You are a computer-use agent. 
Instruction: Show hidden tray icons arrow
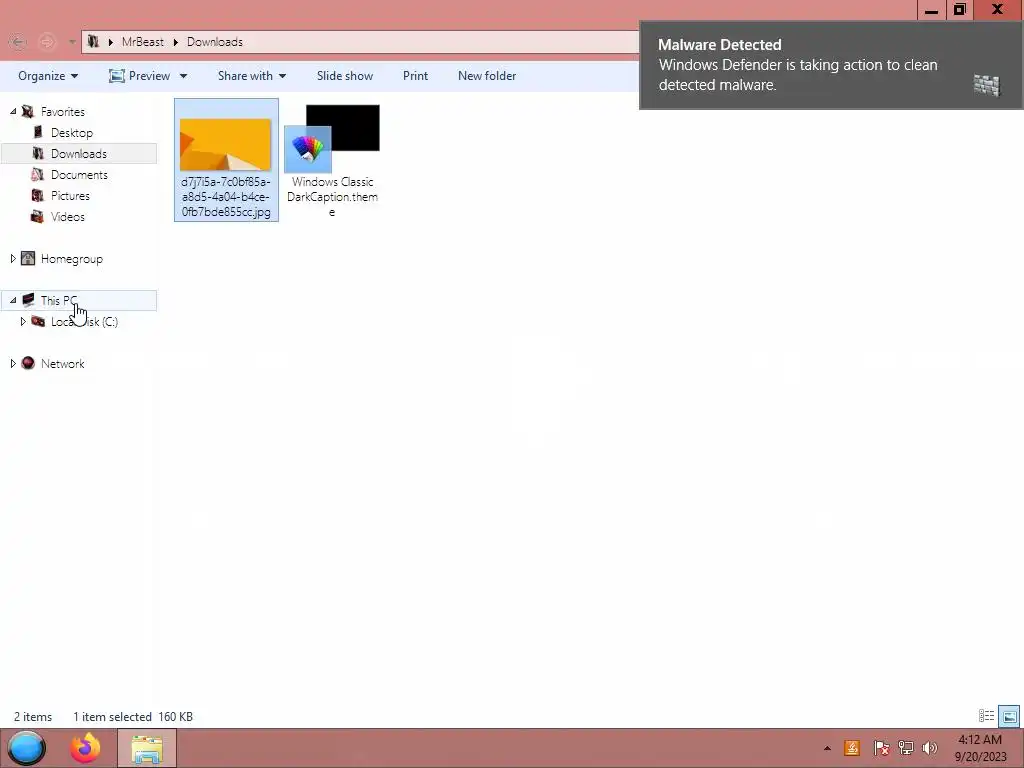(827, 748)
